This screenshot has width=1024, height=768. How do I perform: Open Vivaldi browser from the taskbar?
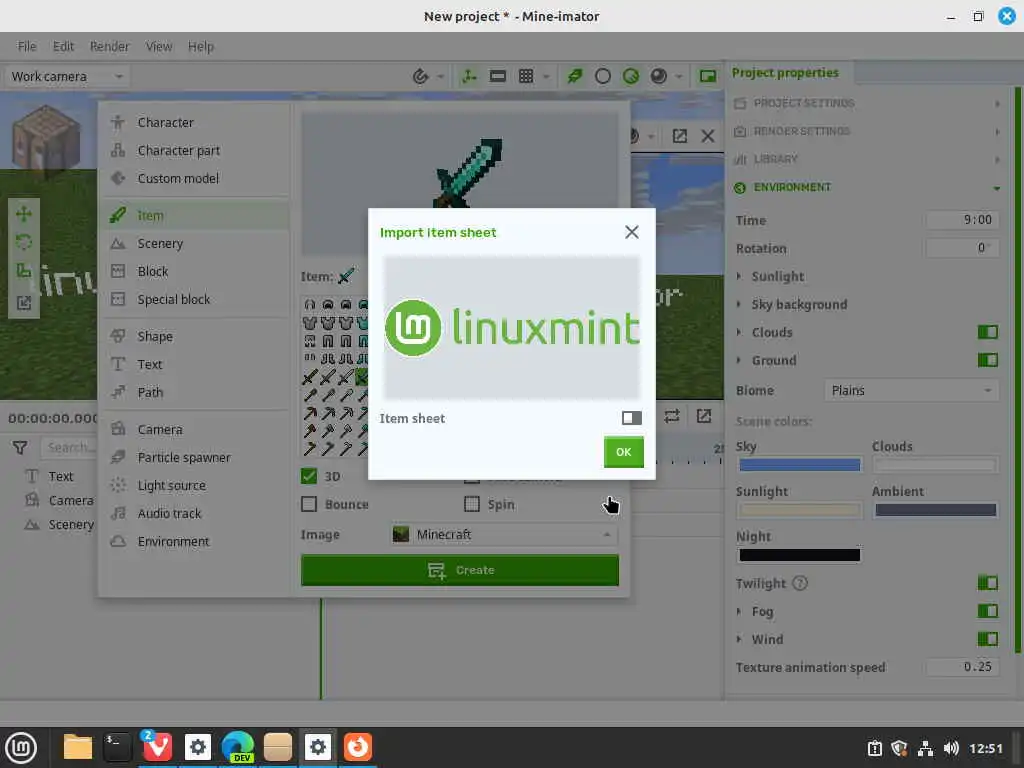[x=157, y=747]
